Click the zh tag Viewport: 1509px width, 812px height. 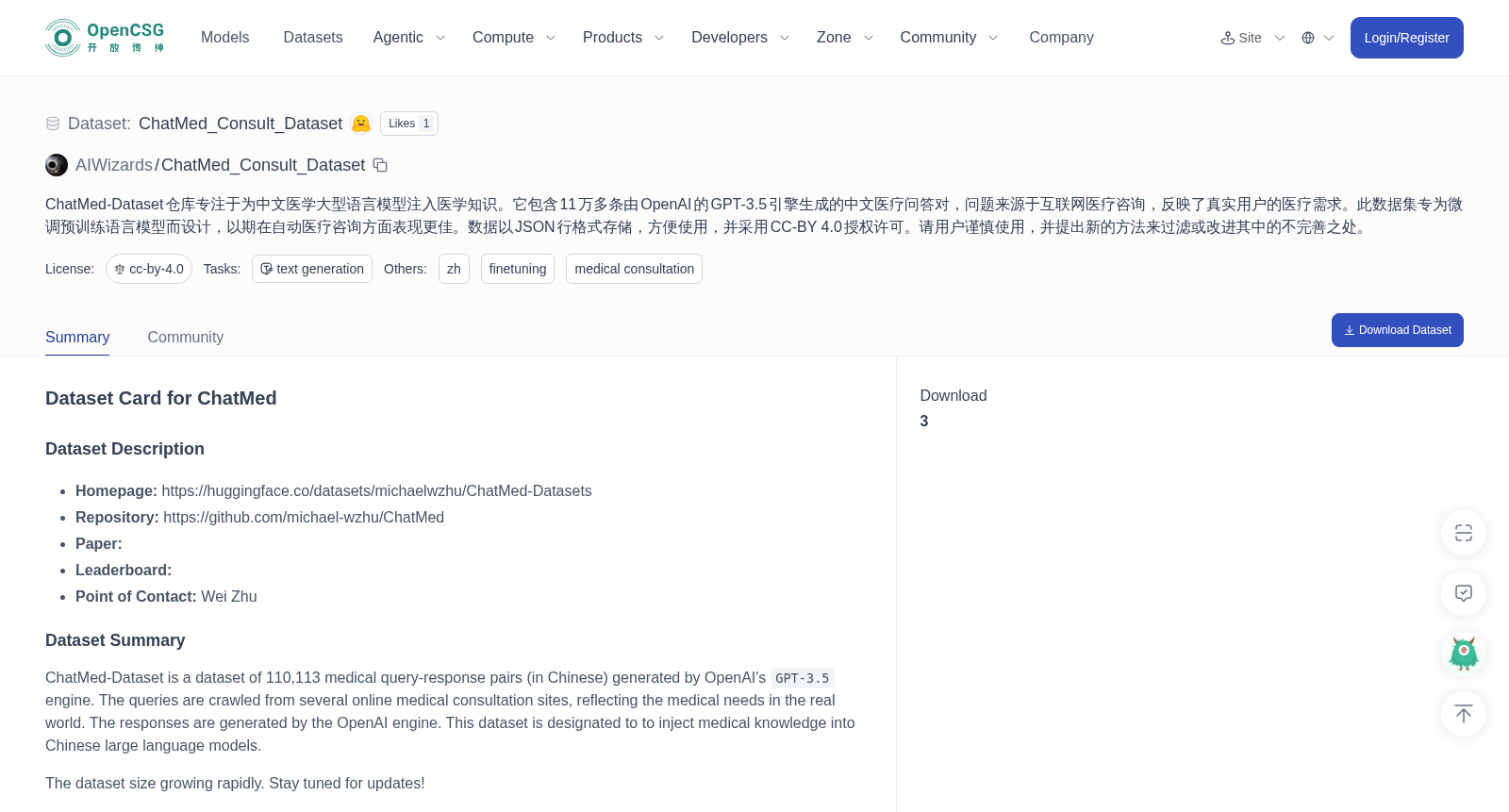[x=454, y=269]
